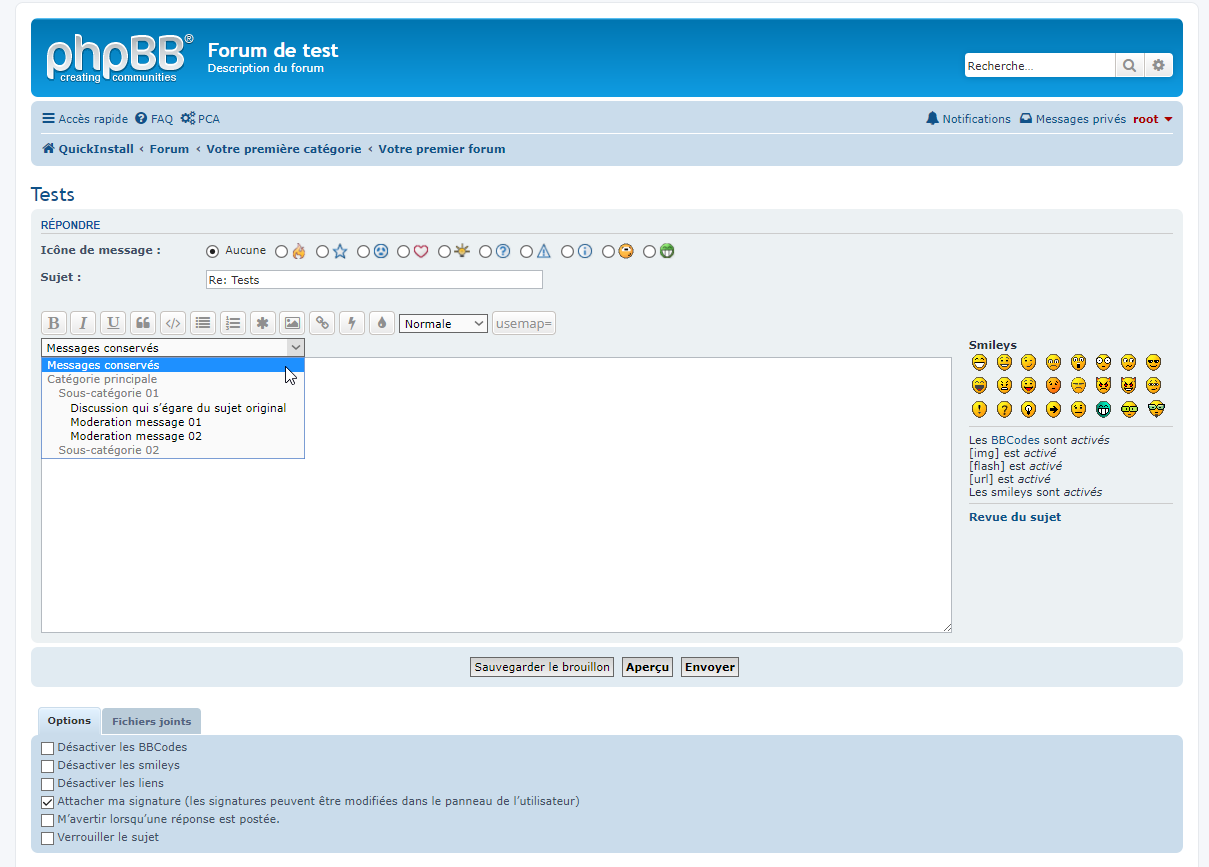Insert a quote block with quote icon
Viewport: 1209px width, 867px height.
[143, 323]
